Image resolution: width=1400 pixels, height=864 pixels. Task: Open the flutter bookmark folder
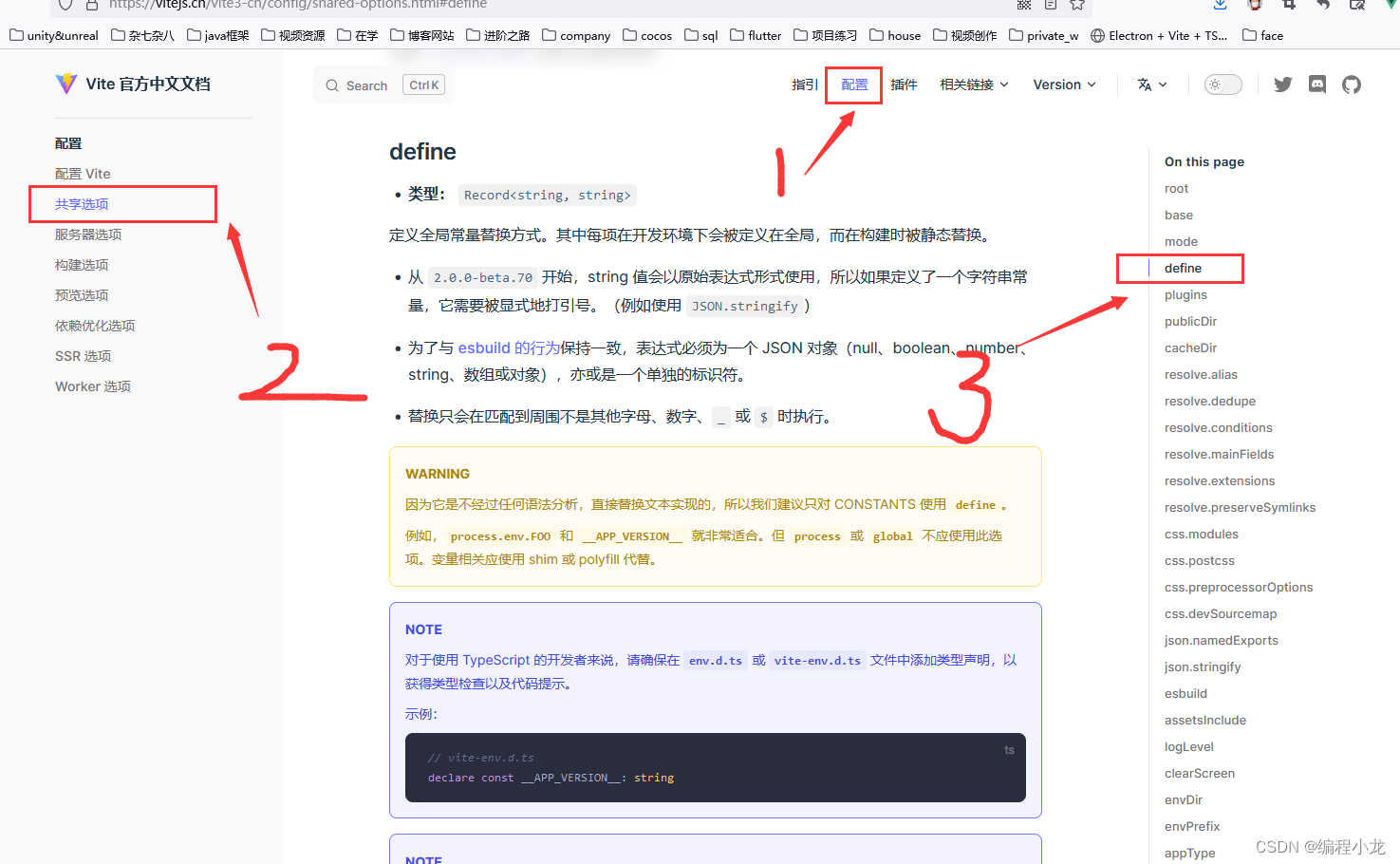coord(756,35)
